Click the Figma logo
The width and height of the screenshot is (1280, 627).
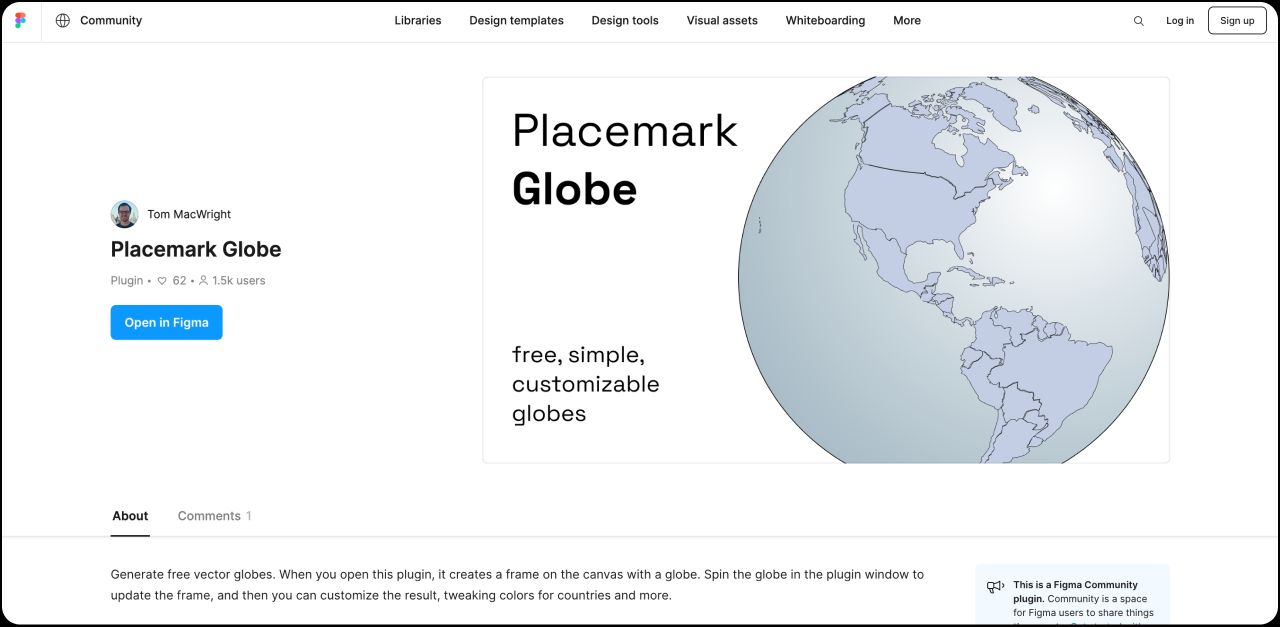(20, 20)
